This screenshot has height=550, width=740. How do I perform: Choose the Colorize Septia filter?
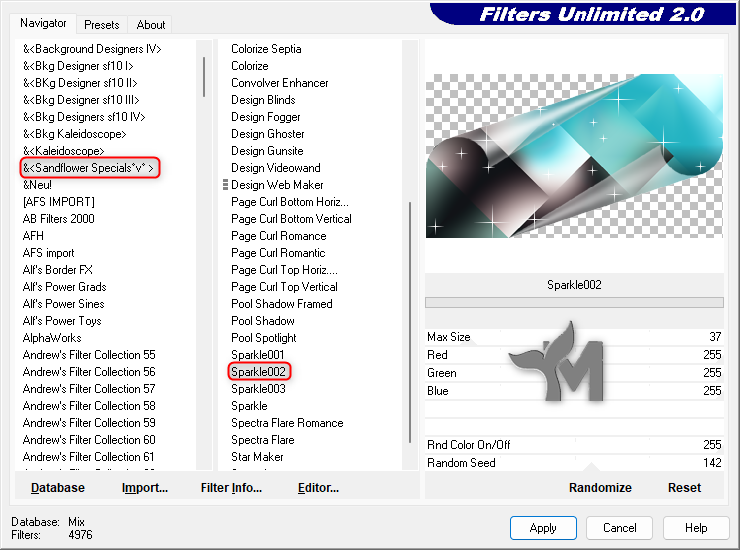click(x=266, y=49)
